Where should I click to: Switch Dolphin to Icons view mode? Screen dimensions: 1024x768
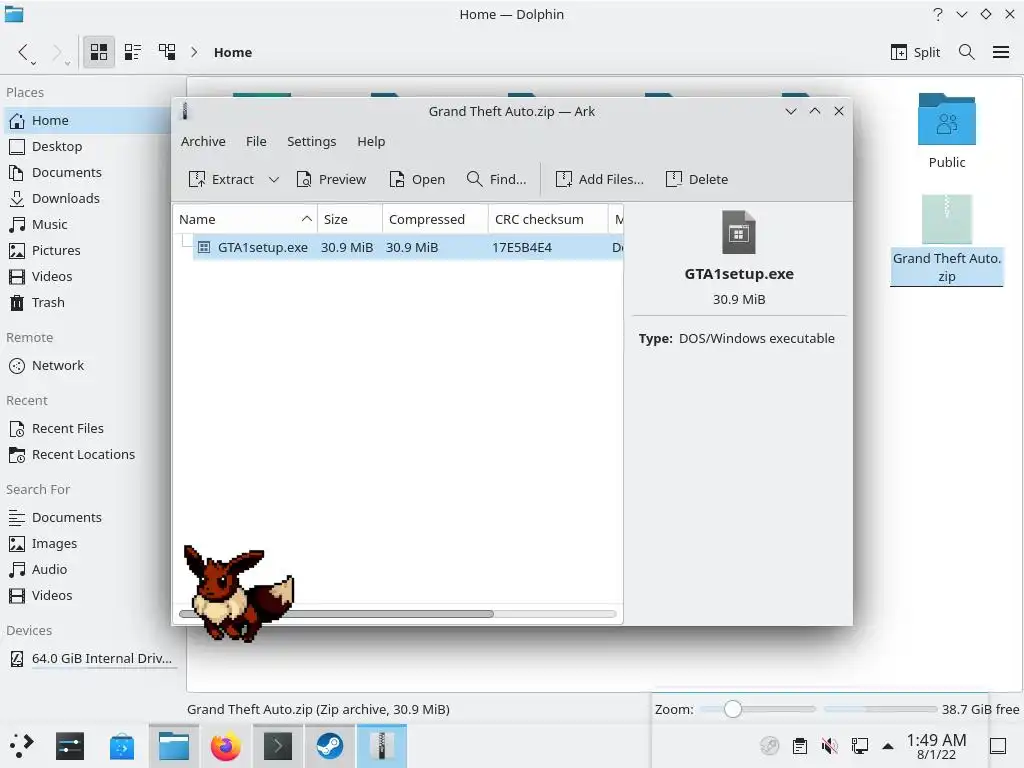(99, 52)
